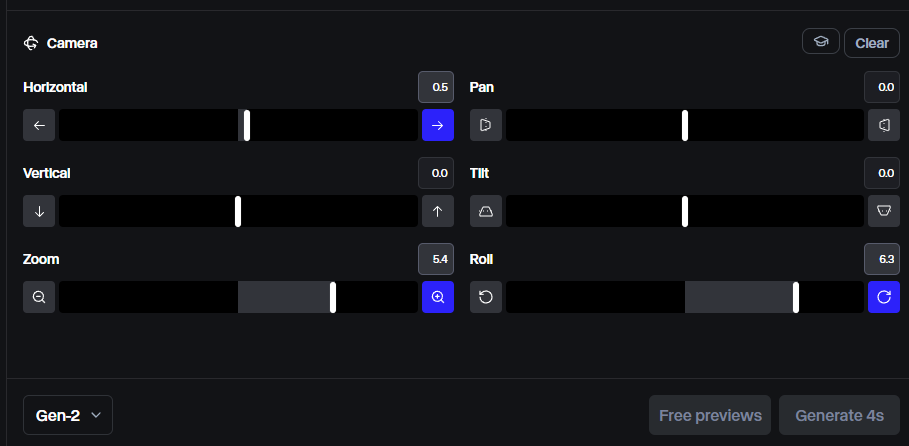This screenshot has height=446, width=909.
Task: Click the Roll counterclockwise icon
Action: [x=486, y=297]
